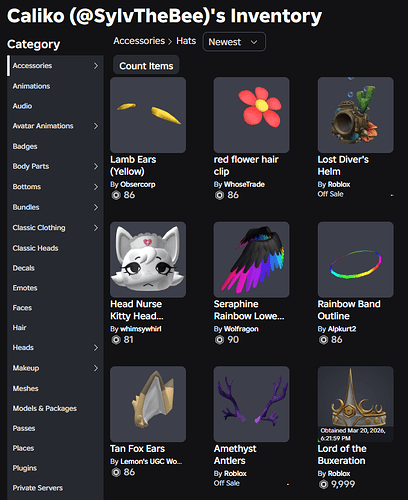Click the Accessories breadcrumb link
This screenshot has width=408, height=500.
(x=139, y=41)
